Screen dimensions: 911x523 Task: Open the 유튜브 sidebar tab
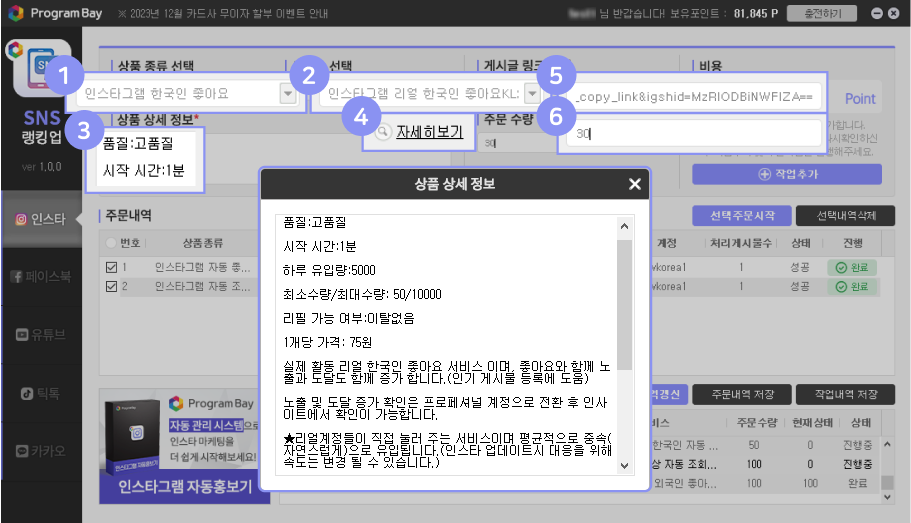[42, 334]
